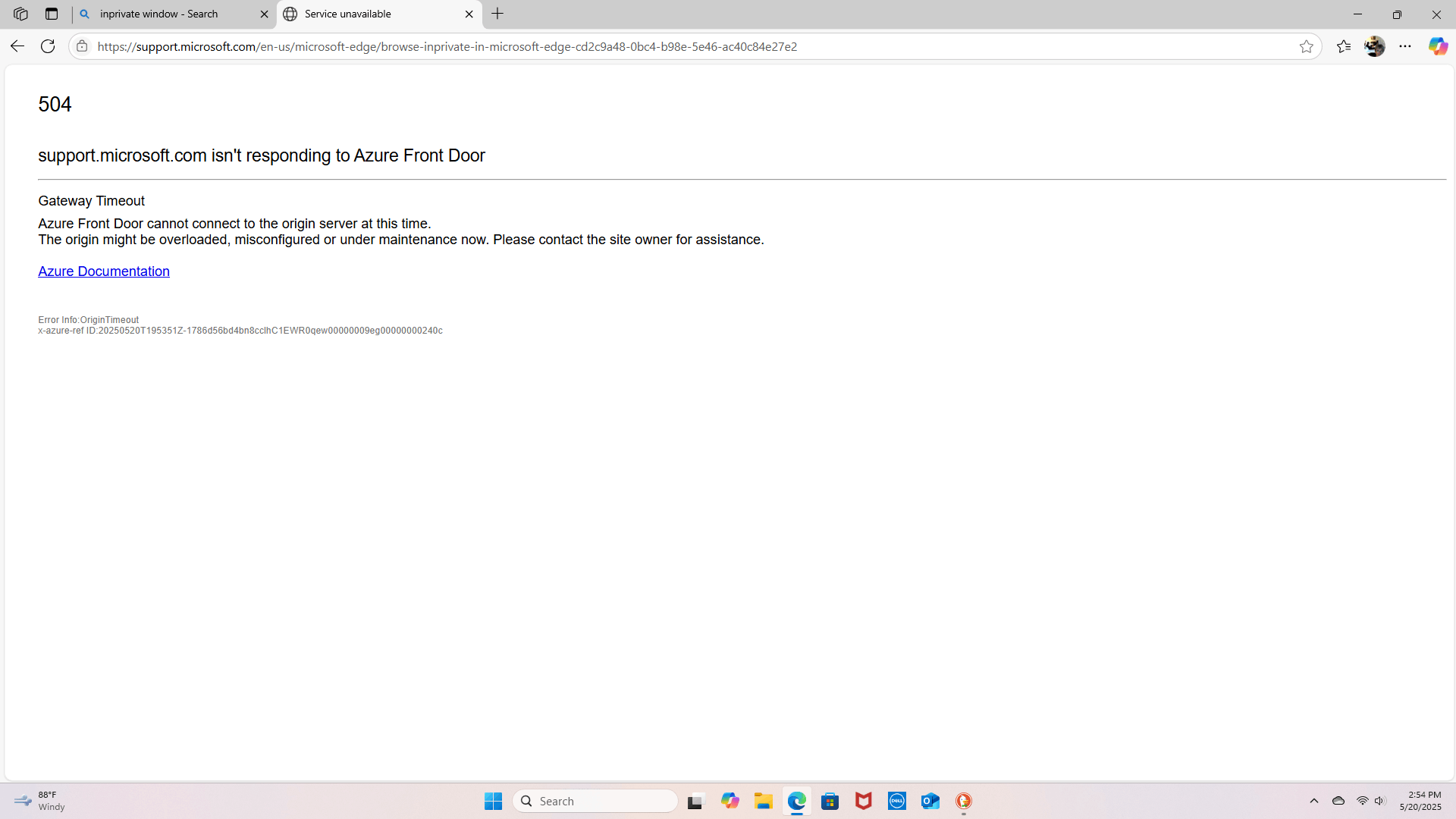Image resolution: width=1456 pixels, height=819 pixels.
Task: Open File Explorer from the taskbar
Action: point(763,801)
